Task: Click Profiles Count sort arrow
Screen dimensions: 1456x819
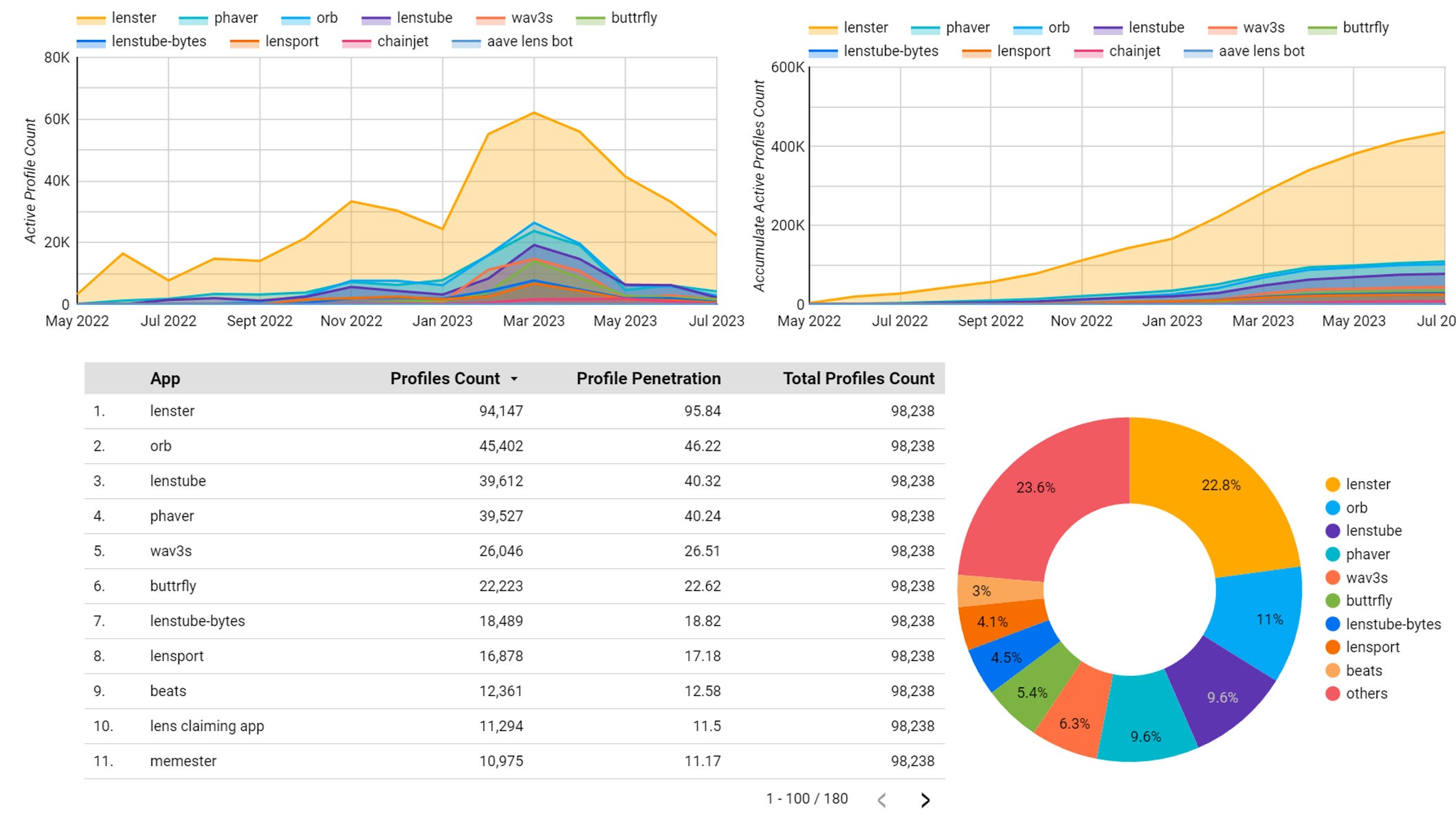Action: coord(514,379)
